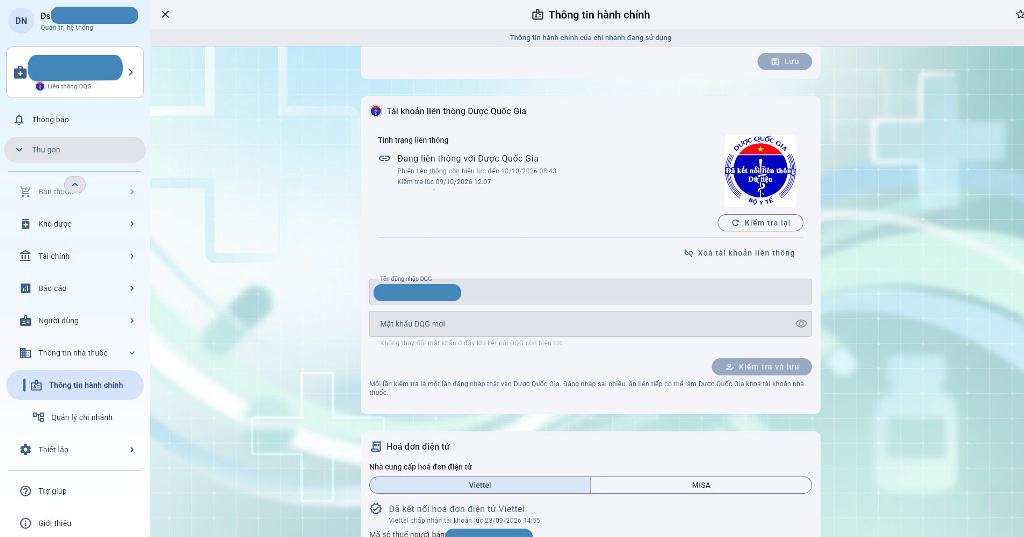Viewport: 1024px width, 537px height.
Task: Click Tình trạng liên thông label
Action: (x=413, y=140)
